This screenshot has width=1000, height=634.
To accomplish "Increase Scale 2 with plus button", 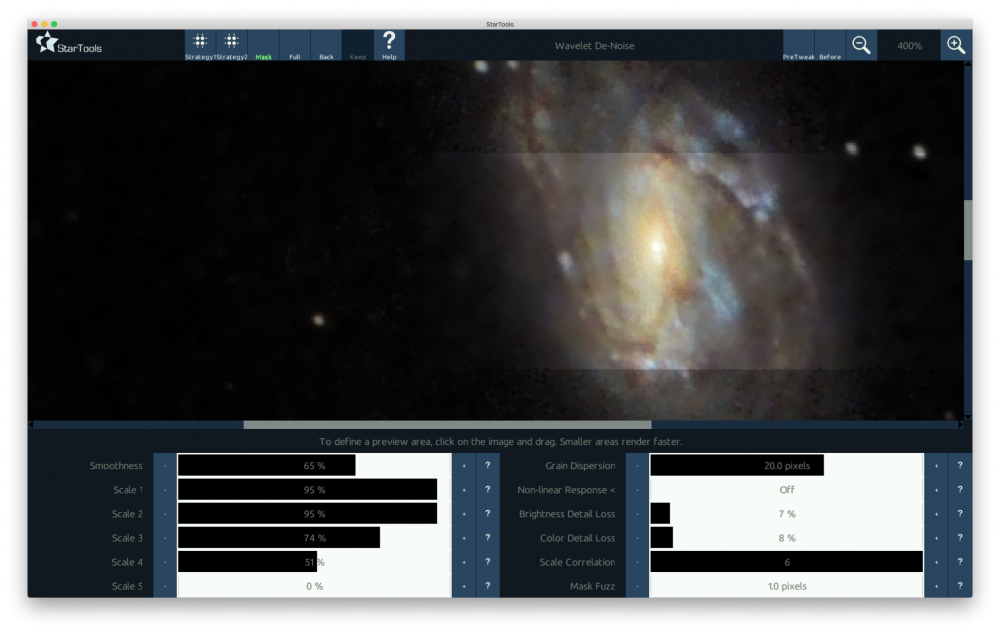I will tap(464, 514).
